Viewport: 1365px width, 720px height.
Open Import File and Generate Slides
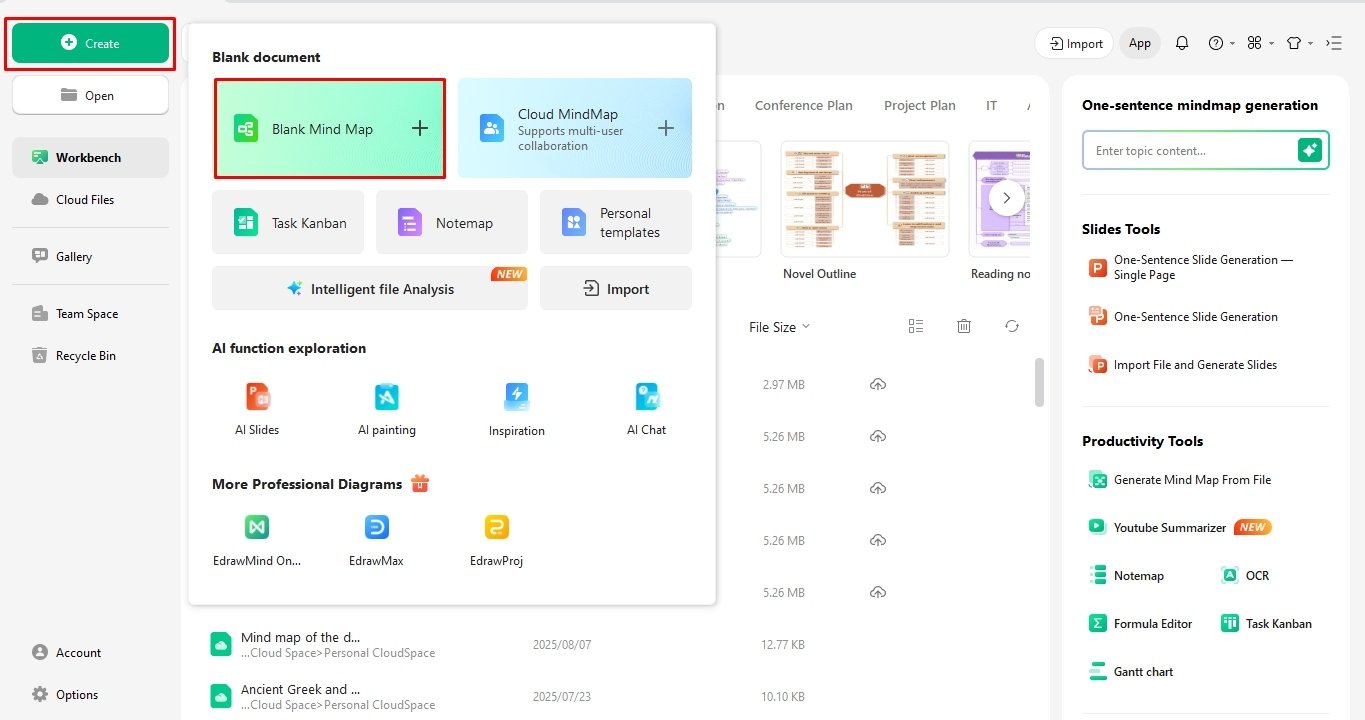coord(1183,364)
